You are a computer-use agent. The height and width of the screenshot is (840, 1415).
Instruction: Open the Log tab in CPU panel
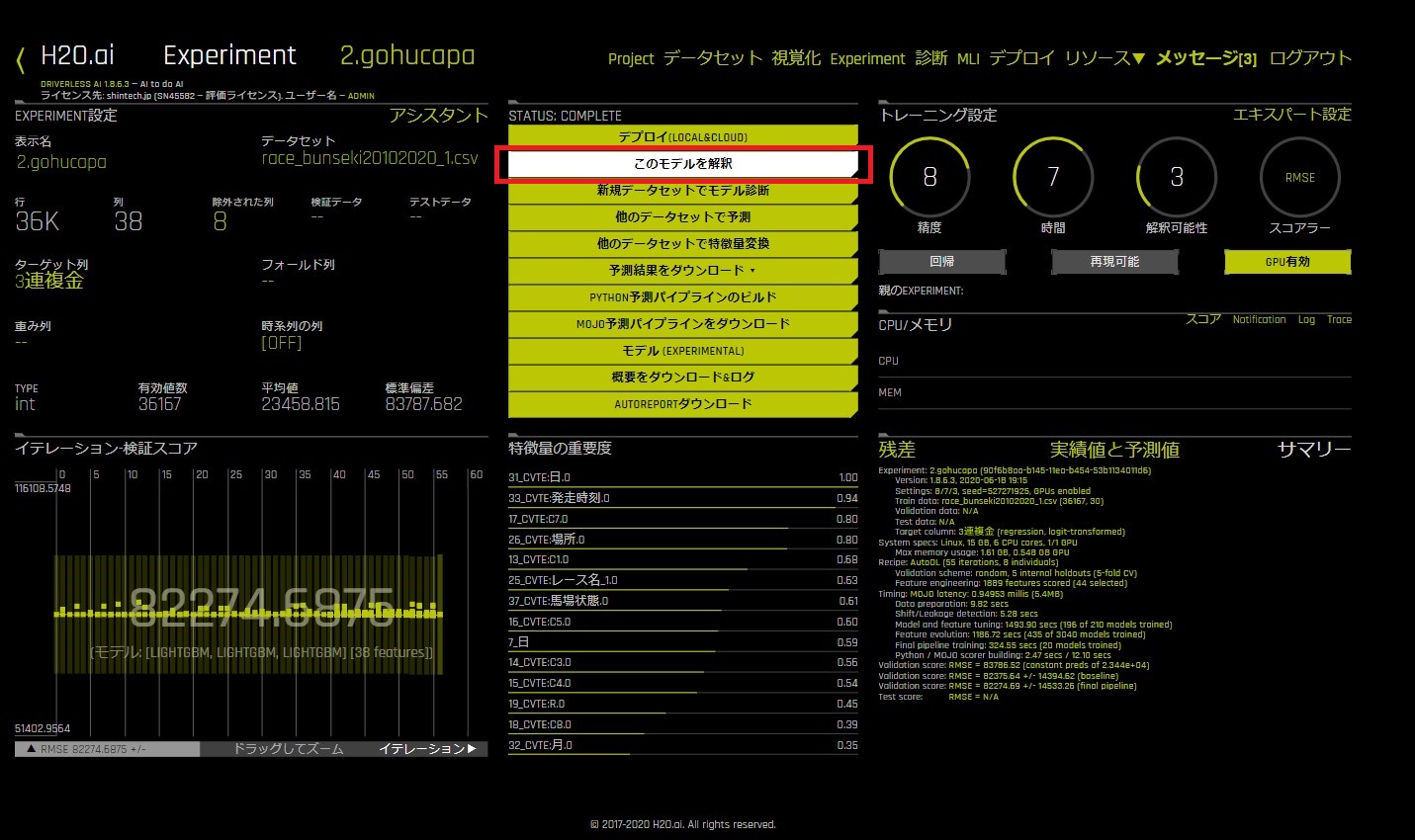pos(1306,320)
